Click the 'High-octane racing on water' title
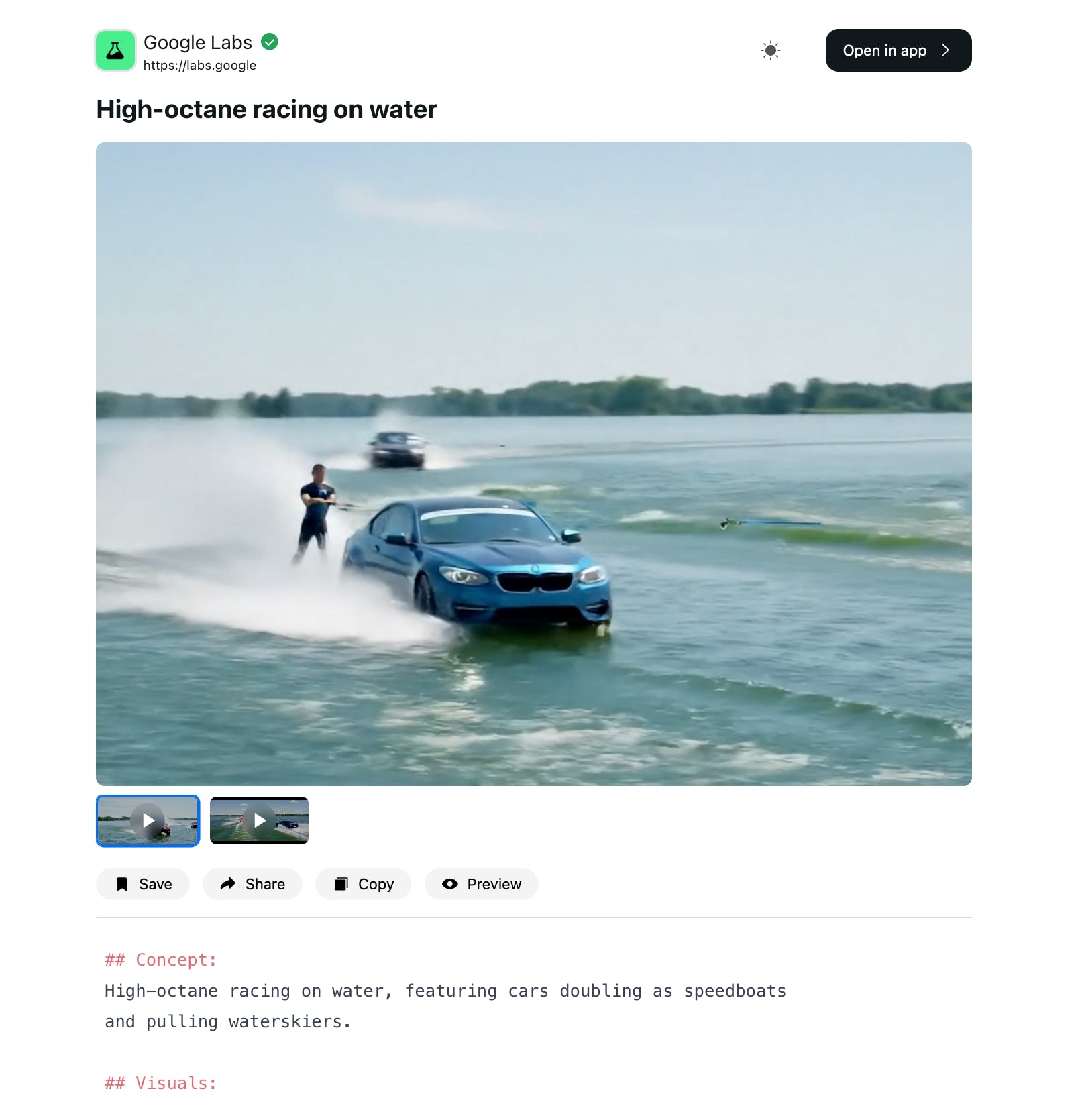Screen dimensions: 1080x1120 point(266,109)
